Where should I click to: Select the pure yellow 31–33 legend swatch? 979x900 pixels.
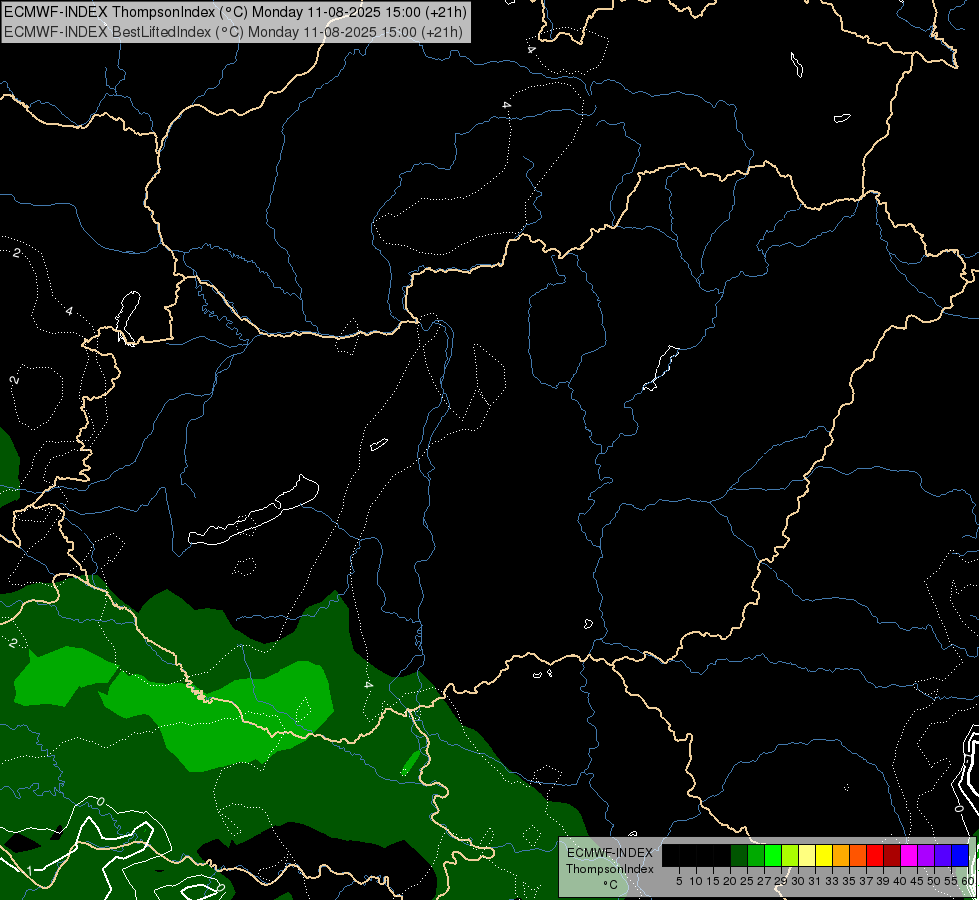[824, 855]
